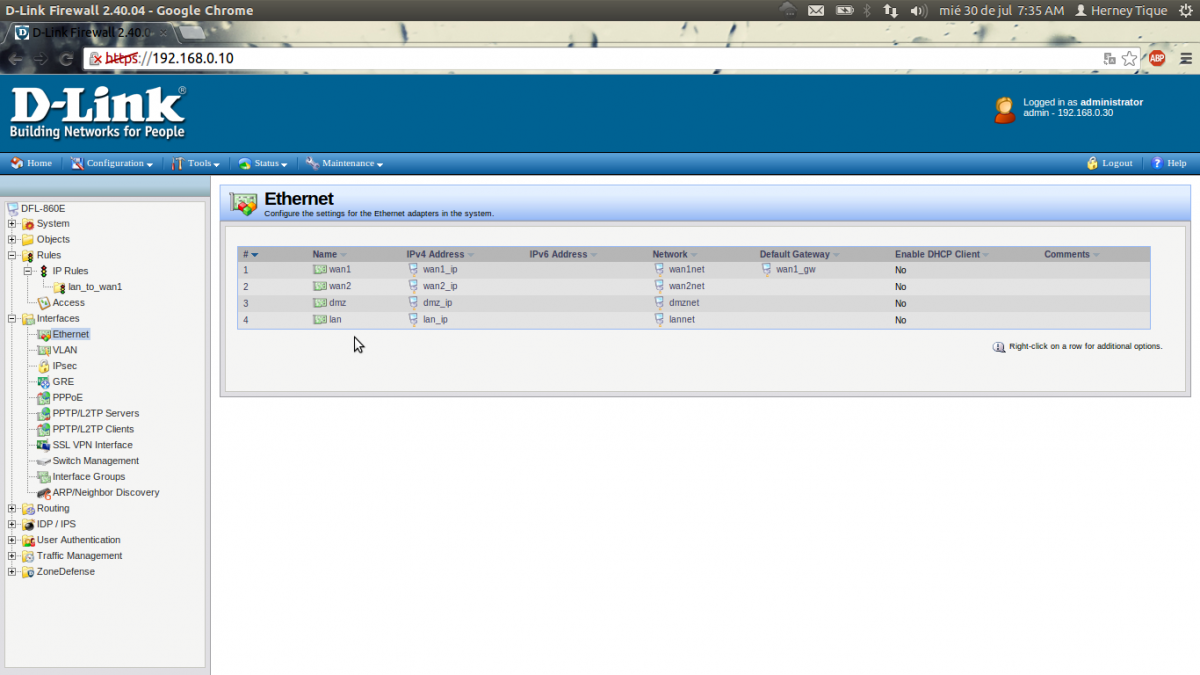Click the browser reload icon

pyautogui.click(x=67, y=59)
